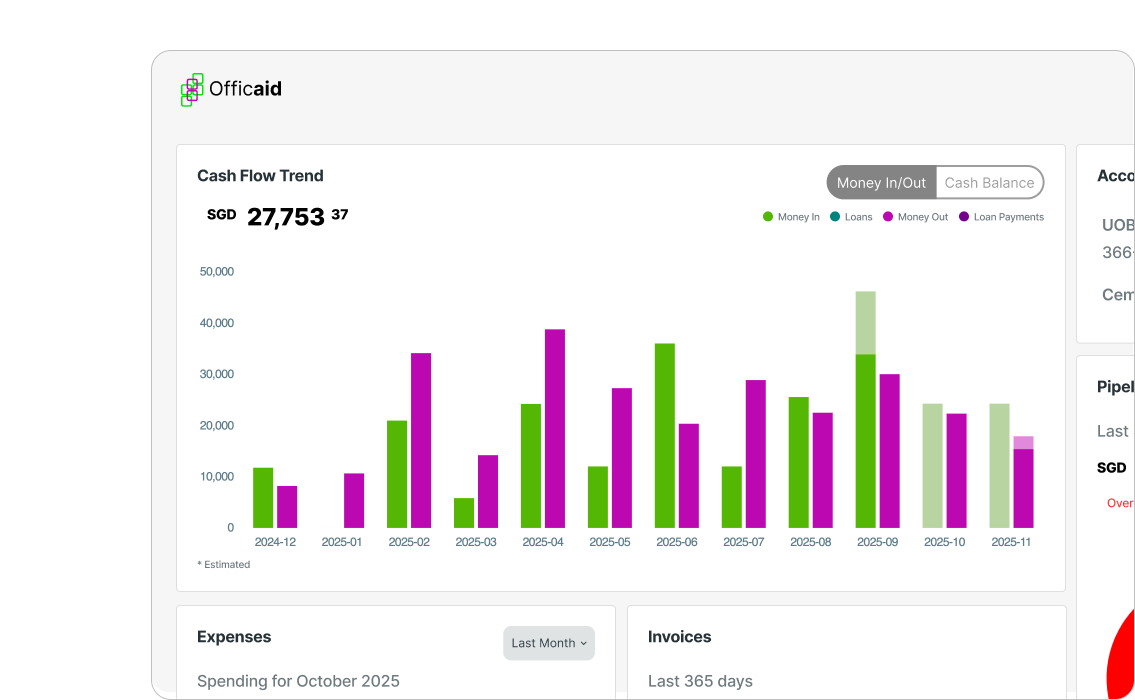Viewport: 1135px width, 700px height.
Task: Switch chart to Cash Balance view
Action: tap(989, 183)
